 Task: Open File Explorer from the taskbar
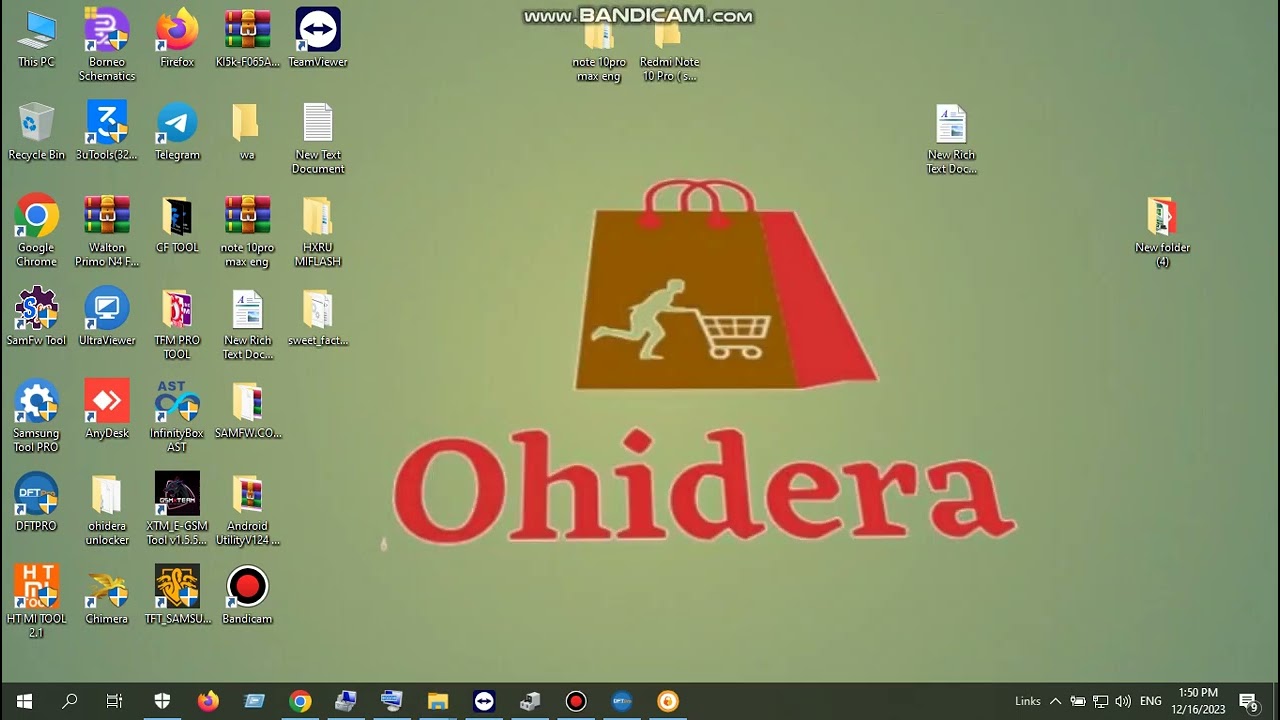(x=438, y=701)
